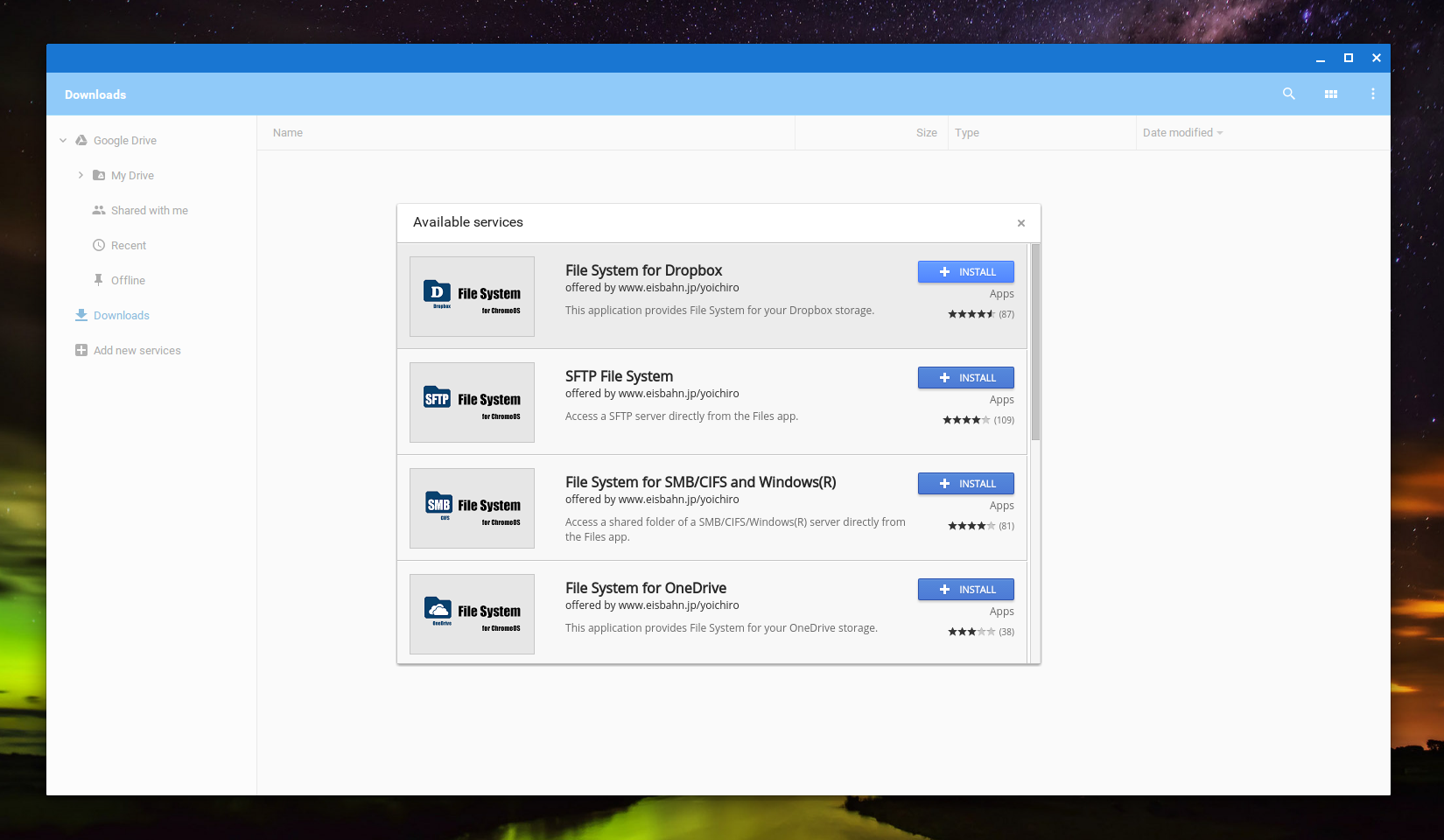The height and width of the screenshot is (840, 1444).
Task: Open the Recent files view
Action: (129, 245)
